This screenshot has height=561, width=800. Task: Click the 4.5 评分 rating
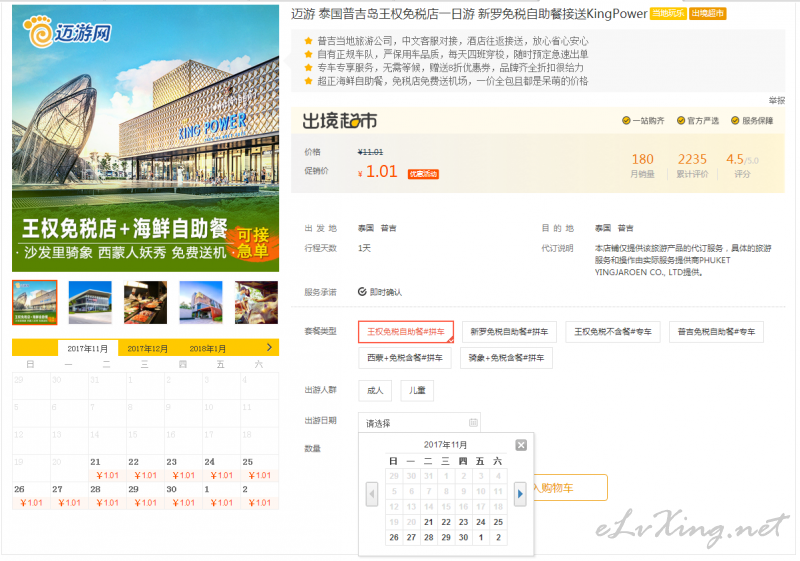click(742, 165)
